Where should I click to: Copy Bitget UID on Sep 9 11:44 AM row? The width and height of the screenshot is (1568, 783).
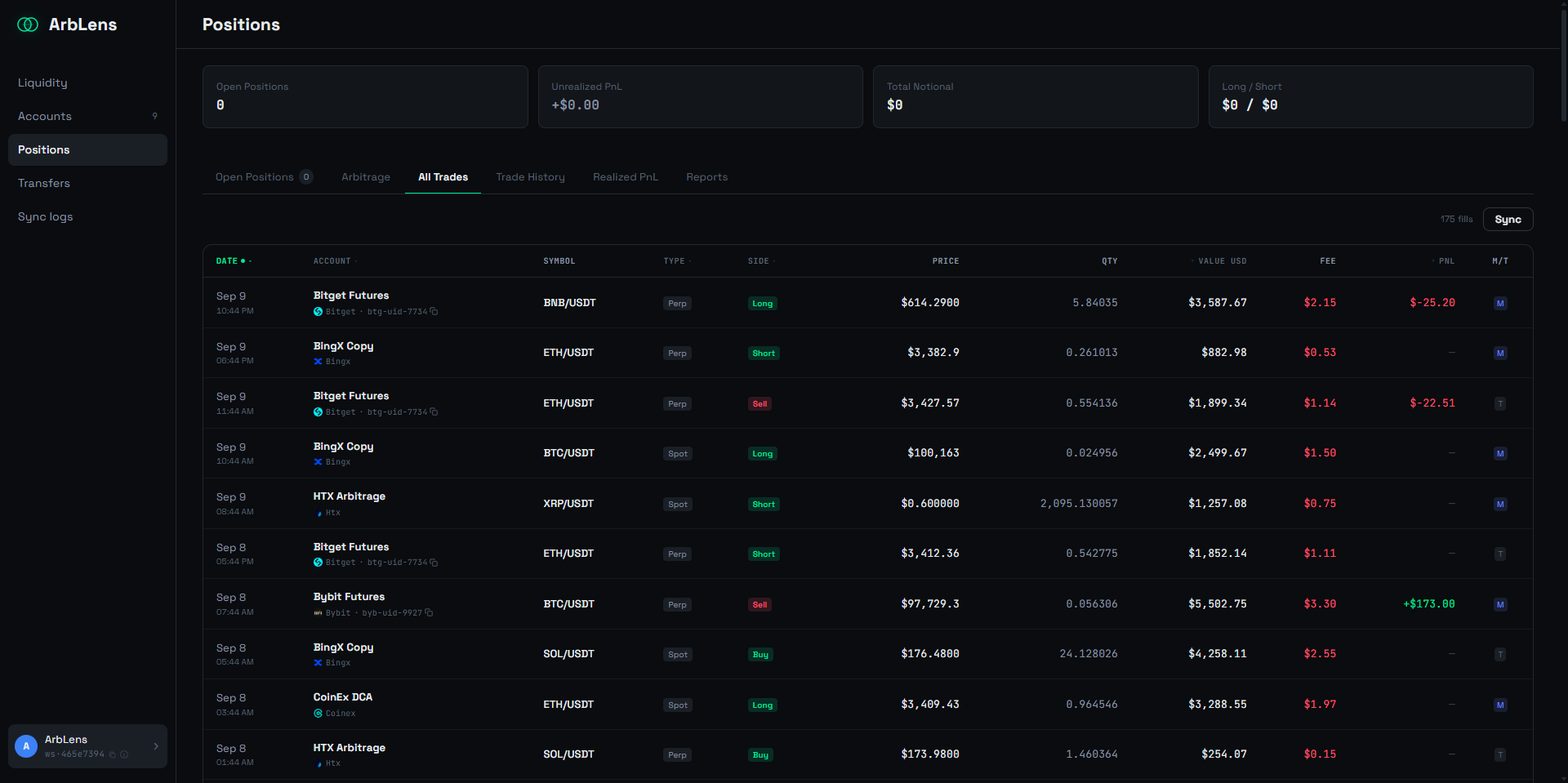coord(434,412)
